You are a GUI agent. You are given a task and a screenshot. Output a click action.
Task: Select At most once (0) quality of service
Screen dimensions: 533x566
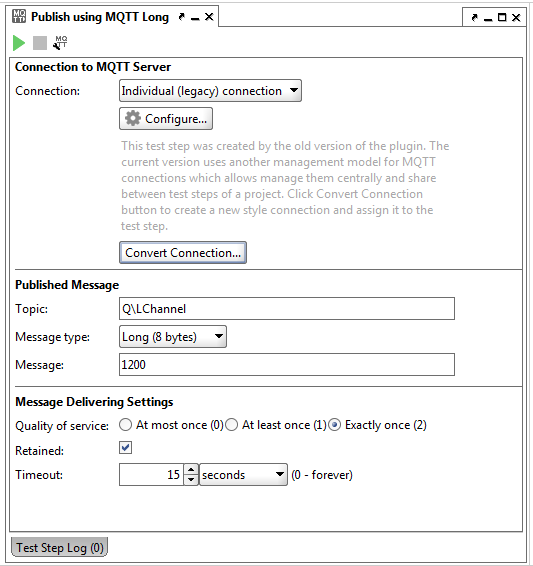pos(125,425)
